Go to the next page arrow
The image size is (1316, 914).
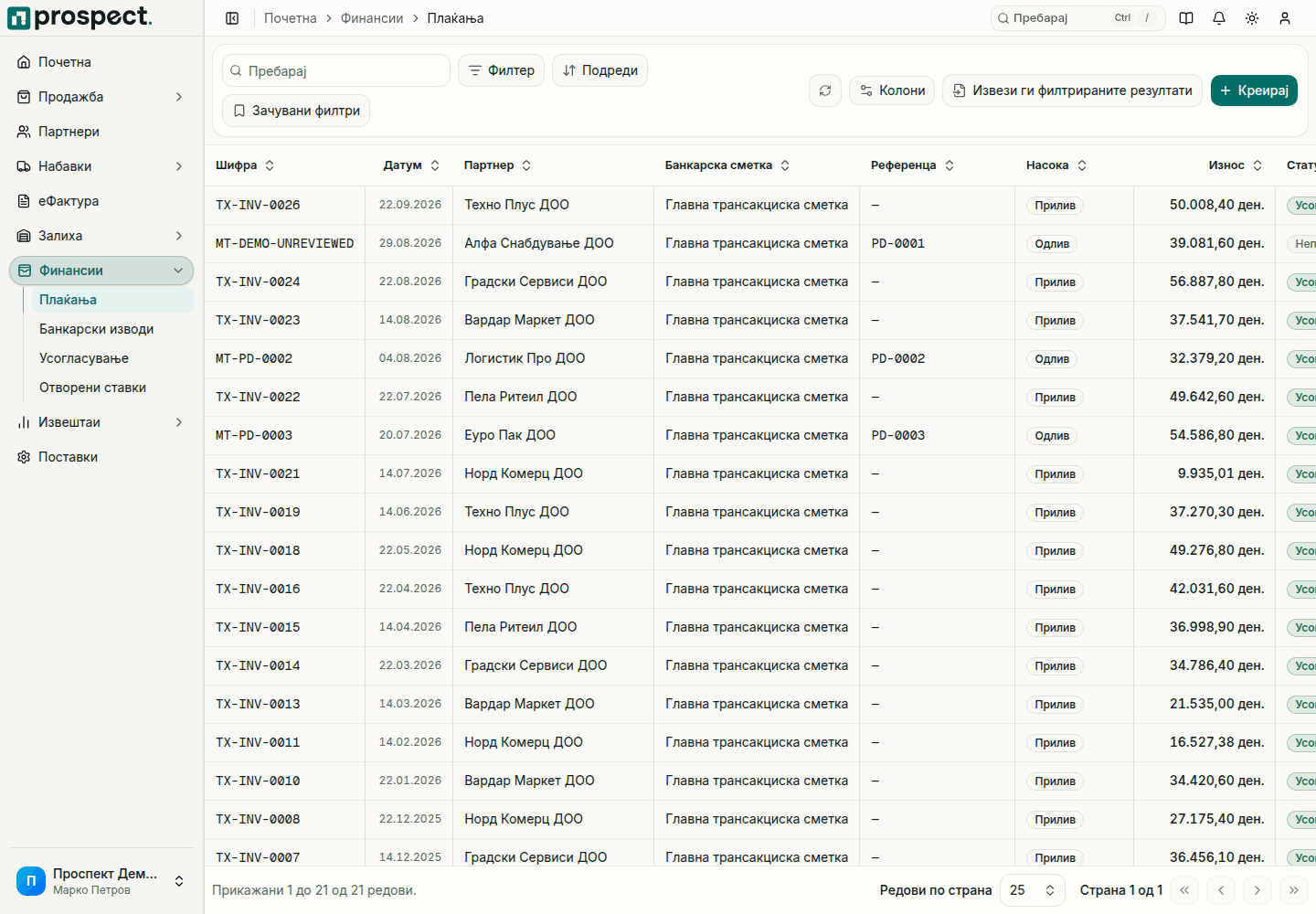(1258, 890)
